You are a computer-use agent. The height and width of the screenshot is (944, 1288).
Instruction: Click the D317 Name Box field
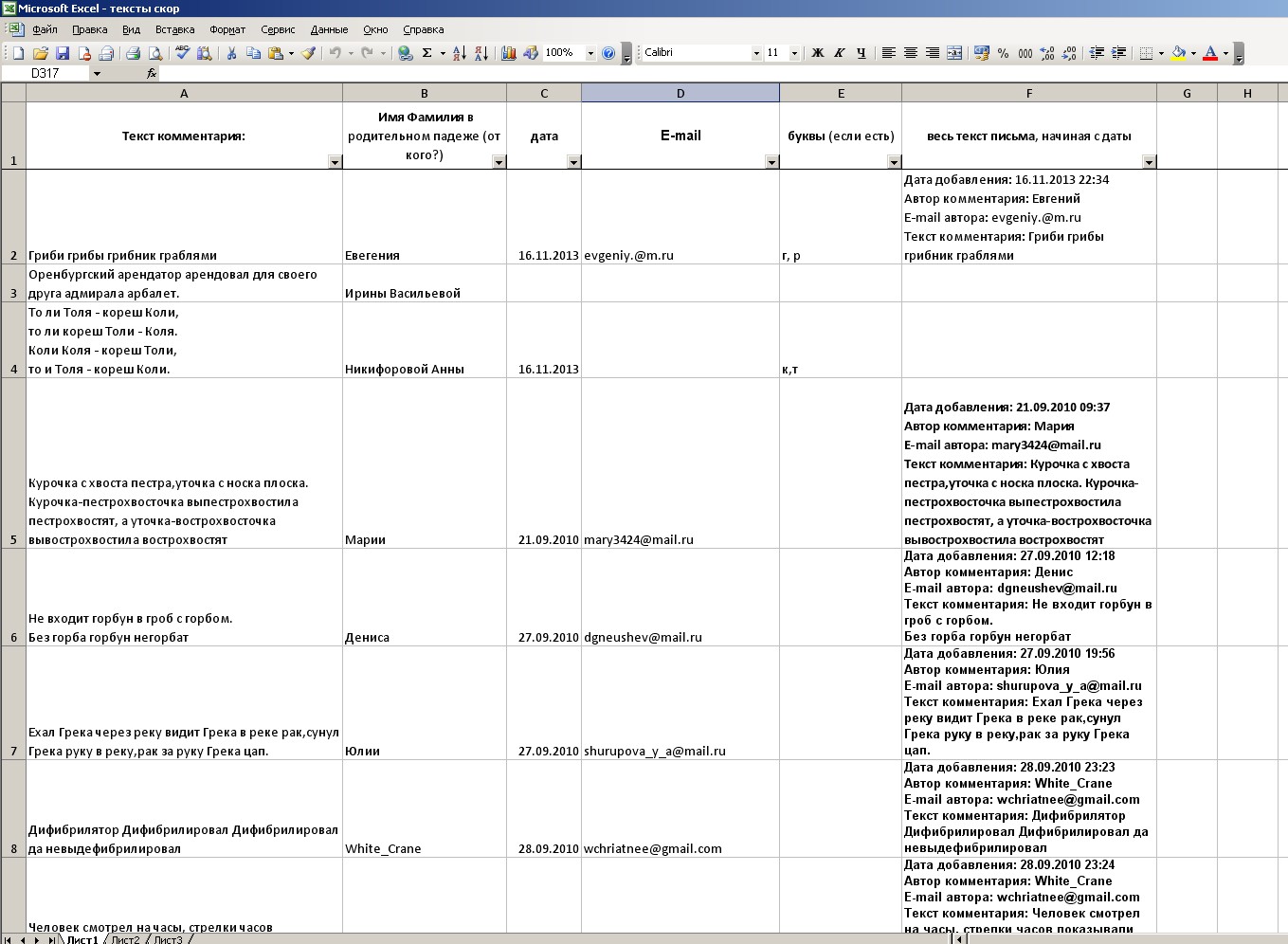(x=45, y=73)
